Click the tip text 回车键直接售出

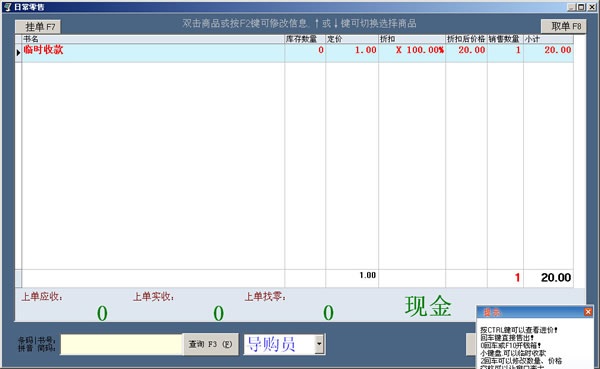[507, 338]
